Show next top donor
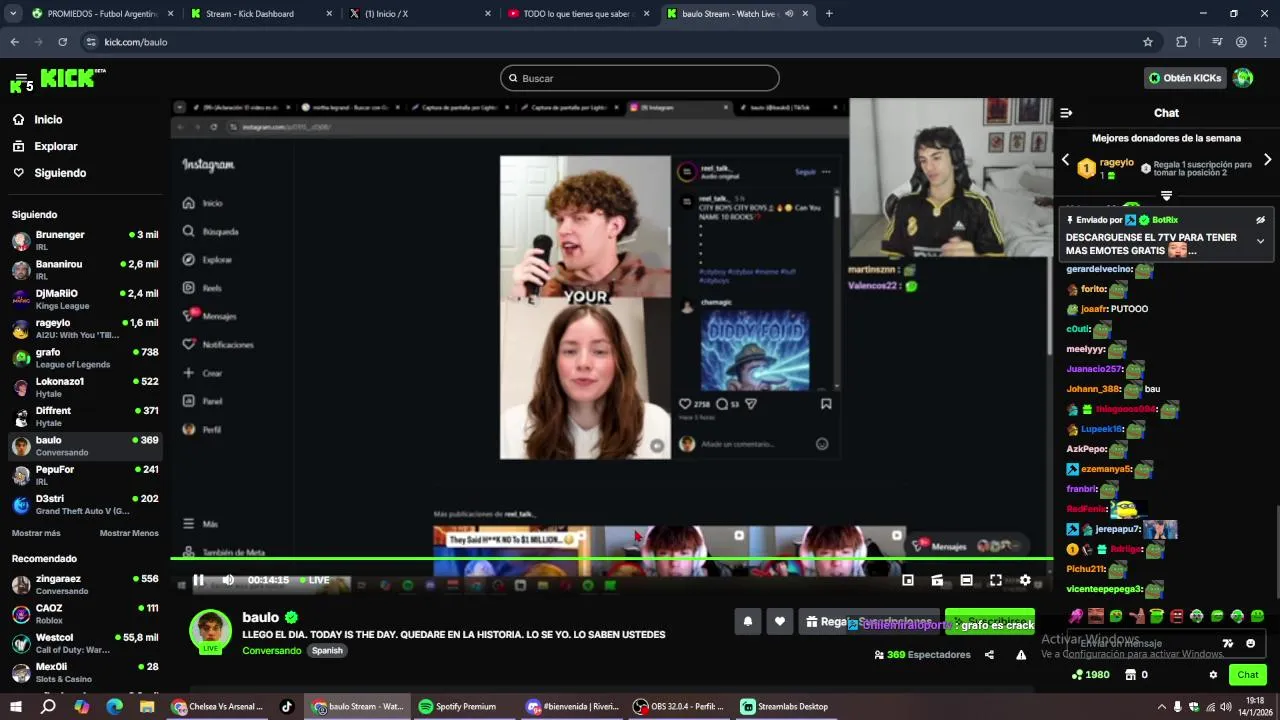This screenshot has height=720, width=1280. [x=1267, y=160]
